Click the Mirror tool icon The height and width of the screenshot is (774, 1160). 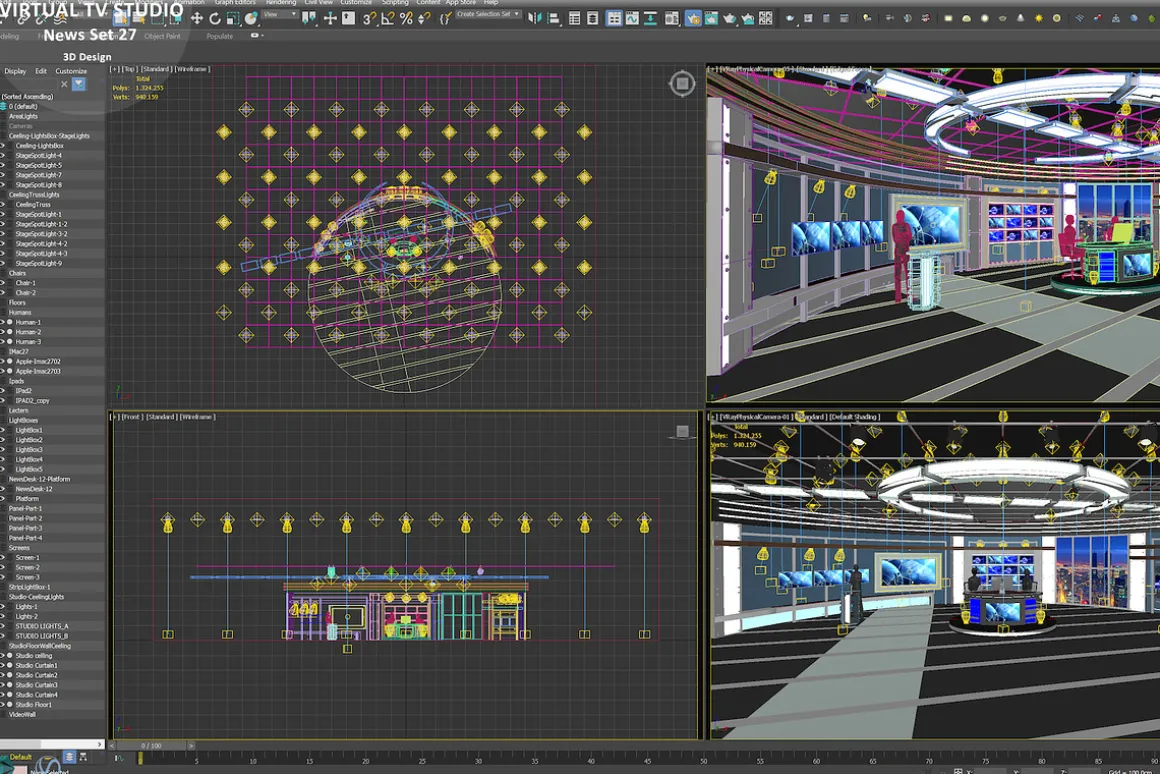(534, 18)
